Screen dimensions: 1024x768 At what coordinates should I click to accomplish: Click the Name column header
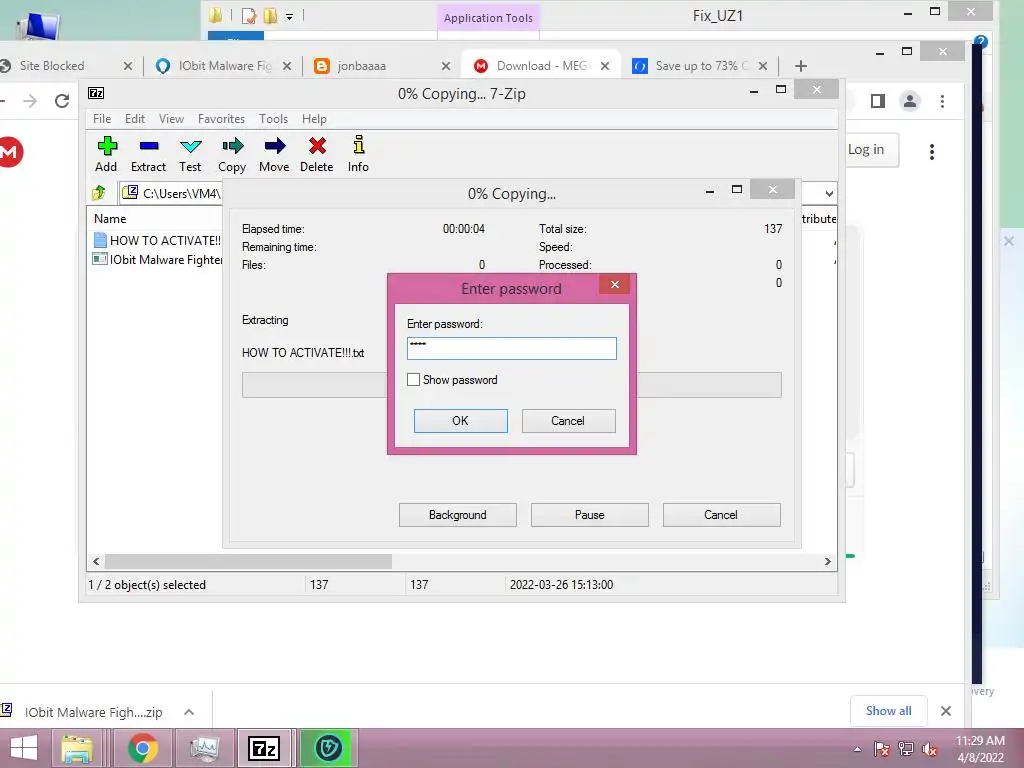[x=110, y=219]
